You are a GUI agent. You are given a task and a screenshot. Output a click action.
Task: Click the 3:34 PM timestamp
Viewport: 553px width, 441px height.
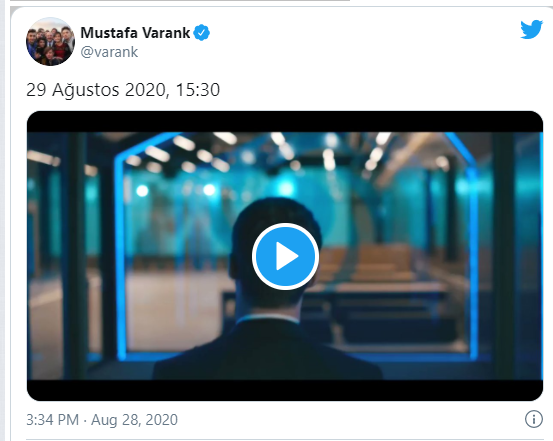[x=53, y=420]
